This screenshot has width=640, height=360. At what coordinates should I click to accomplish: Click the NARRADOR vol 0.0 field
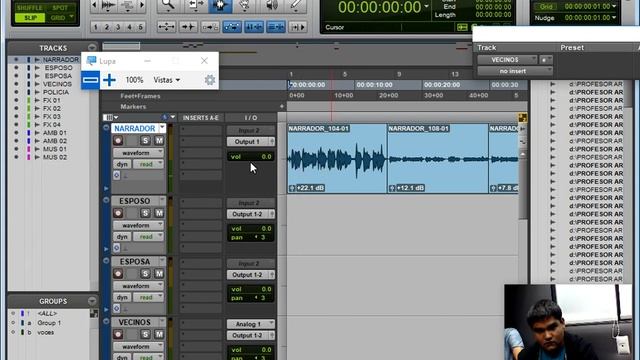[x=251, y=156]
